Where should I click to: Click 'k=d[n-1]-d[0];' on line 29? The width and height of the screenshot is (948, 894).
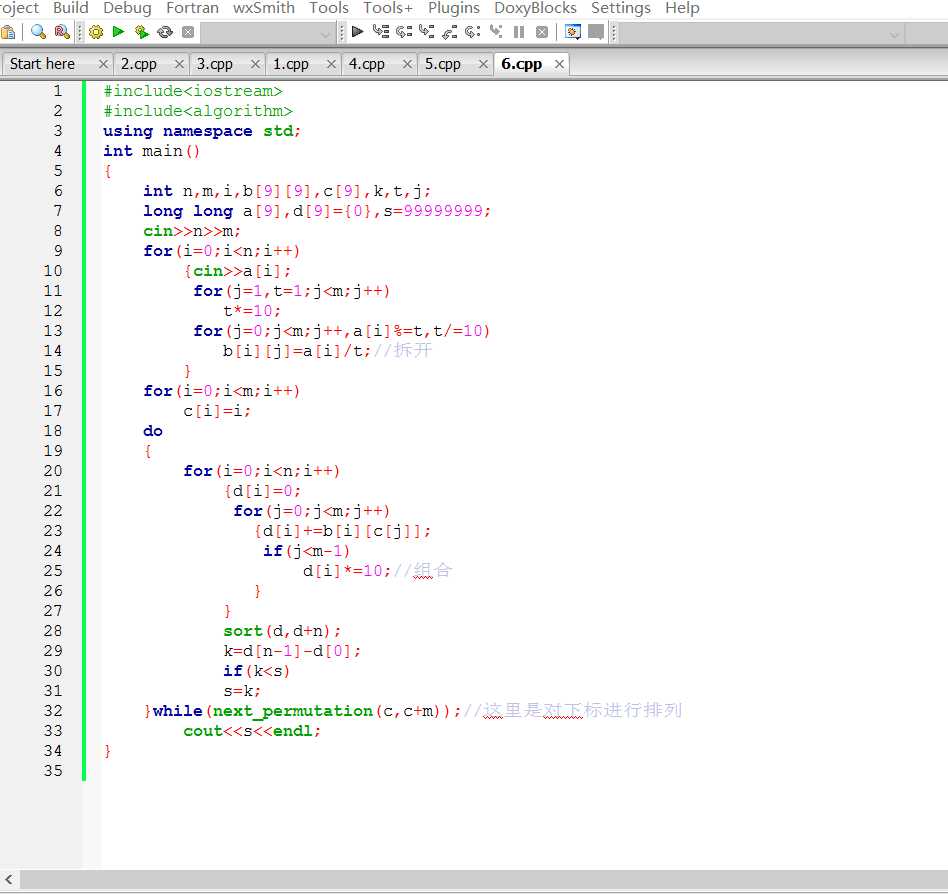pyautogui.click(x=293, y=651)
